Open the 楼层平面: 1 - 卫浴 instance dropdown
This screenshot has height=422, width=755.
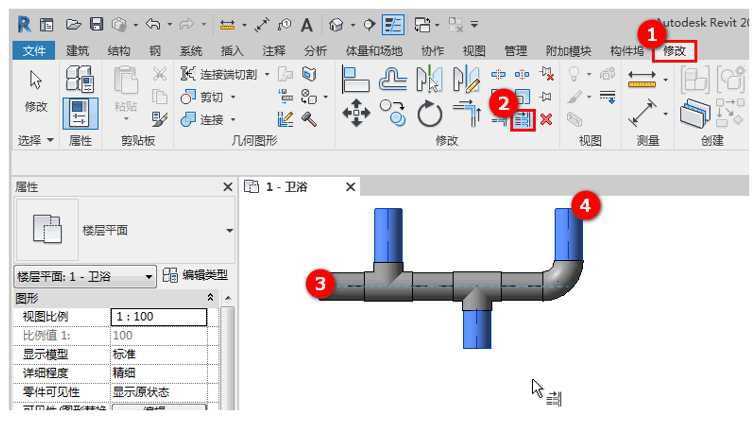point(150,276)
